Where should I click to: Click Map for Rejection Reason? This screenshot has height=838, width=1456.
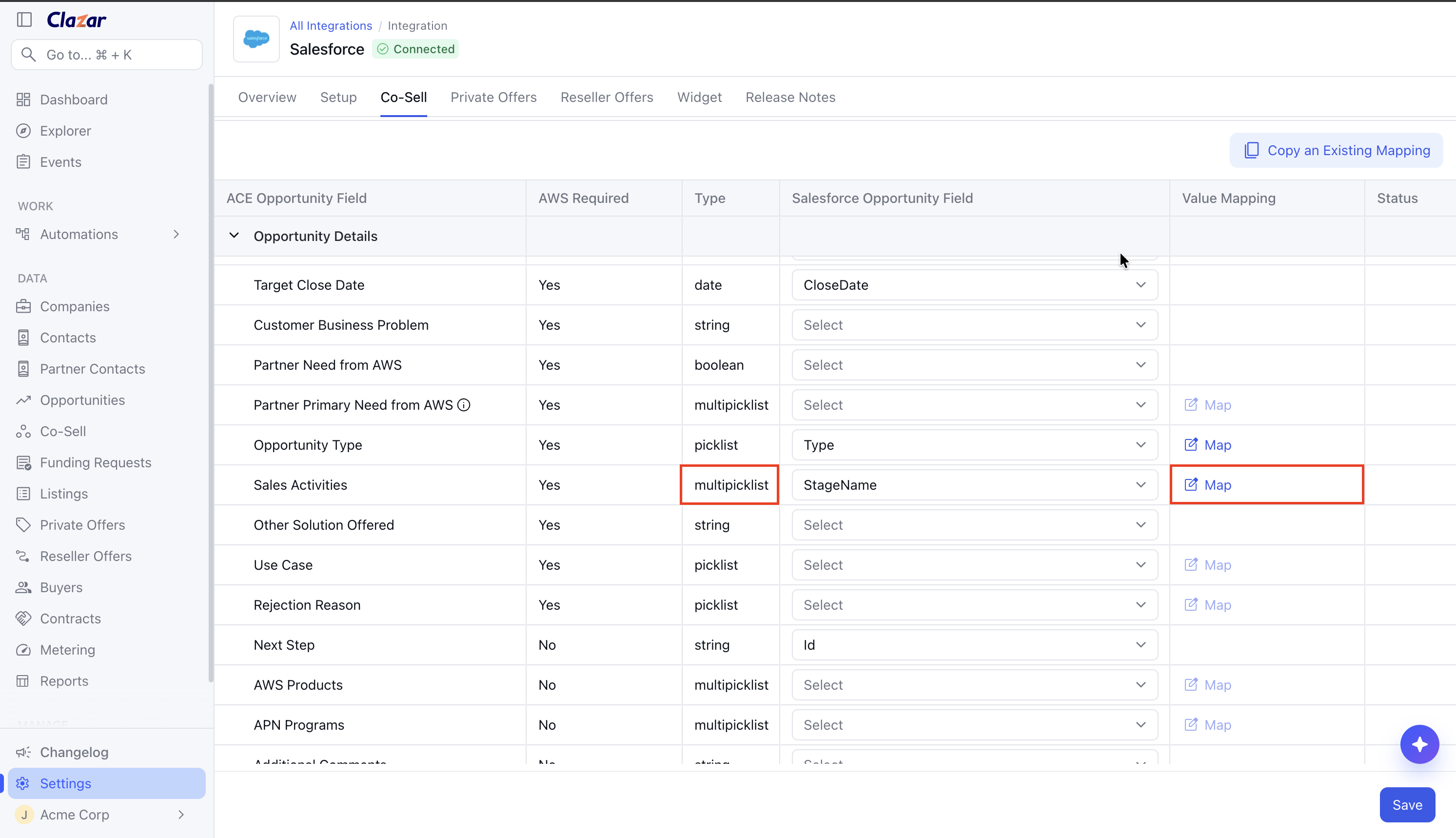click(1207, 605)
